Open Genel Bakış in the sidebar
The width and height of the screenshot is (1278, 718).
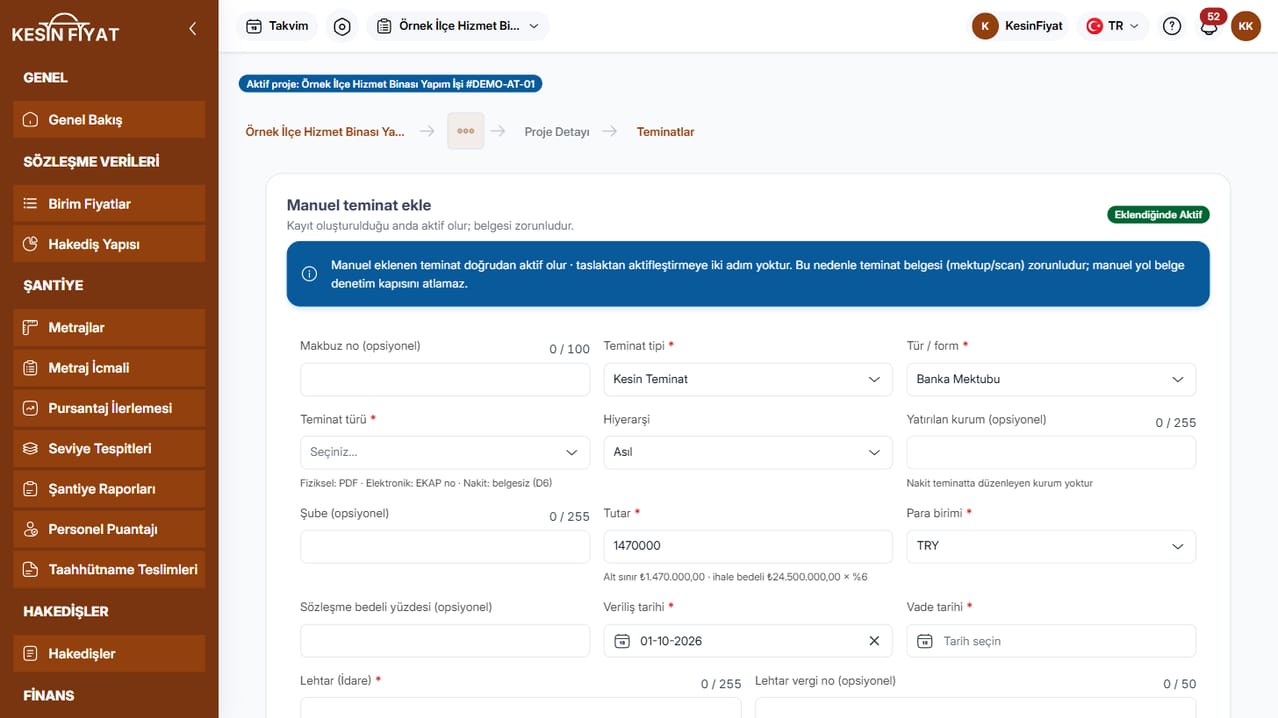109,120
